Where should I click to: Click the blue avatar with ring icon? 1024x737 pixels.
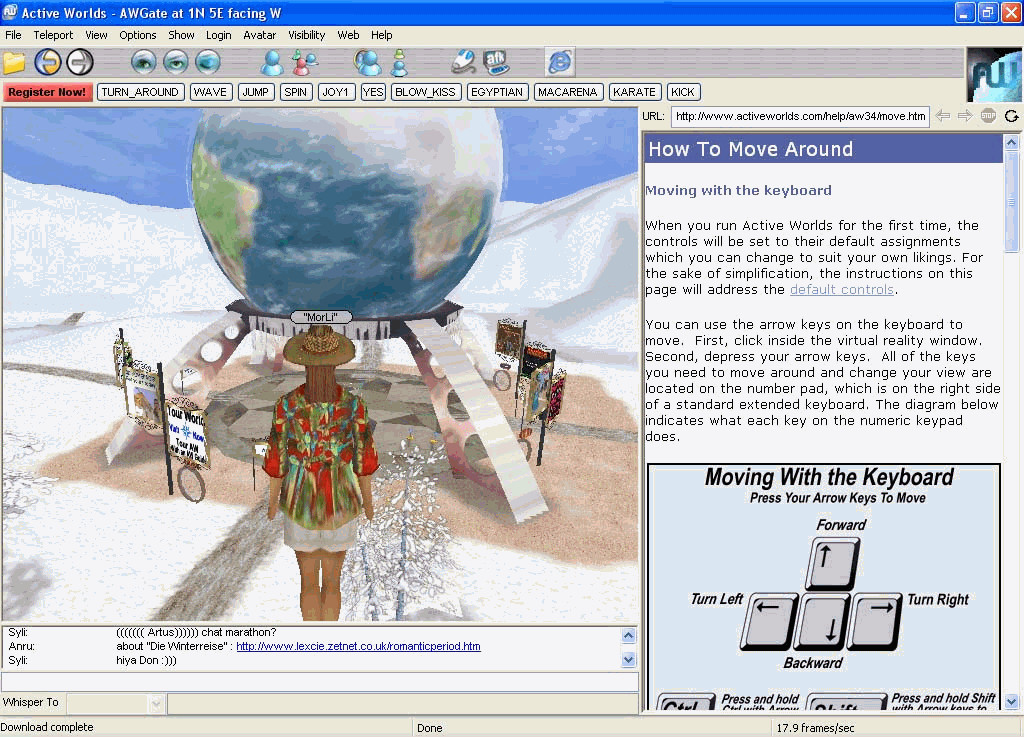coord(367,63)
